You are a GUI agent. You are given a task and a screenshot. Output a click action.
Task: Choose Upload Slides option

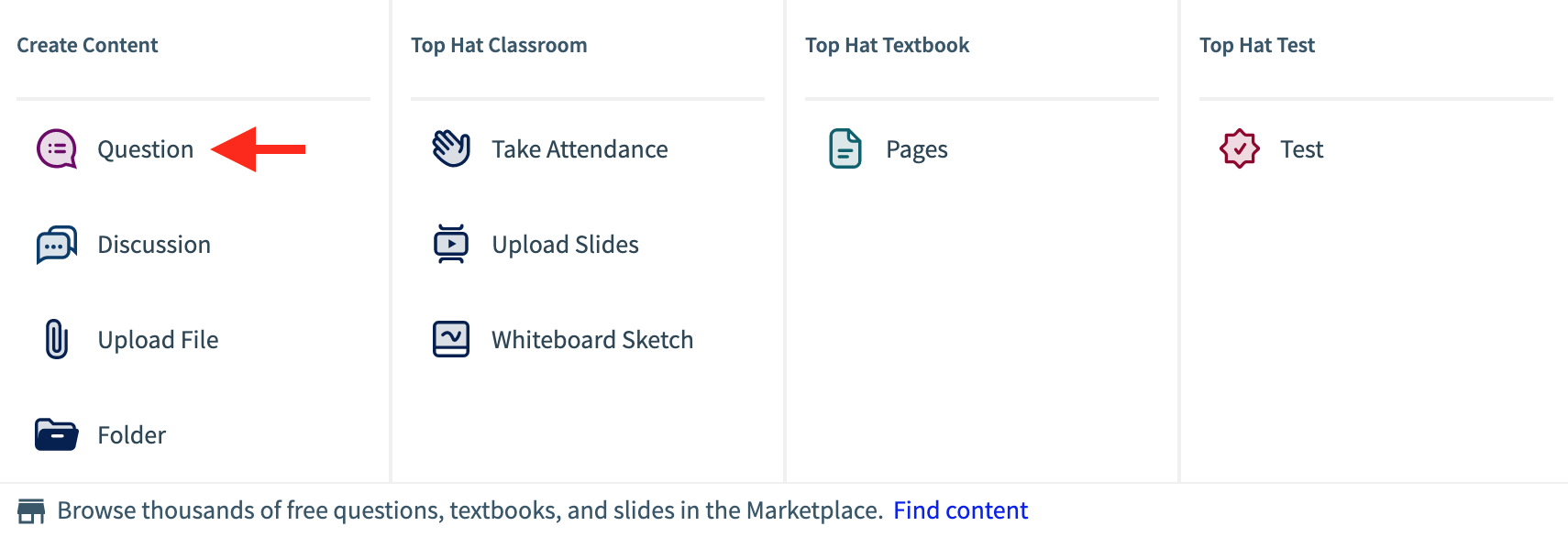(x=565, y=244)
